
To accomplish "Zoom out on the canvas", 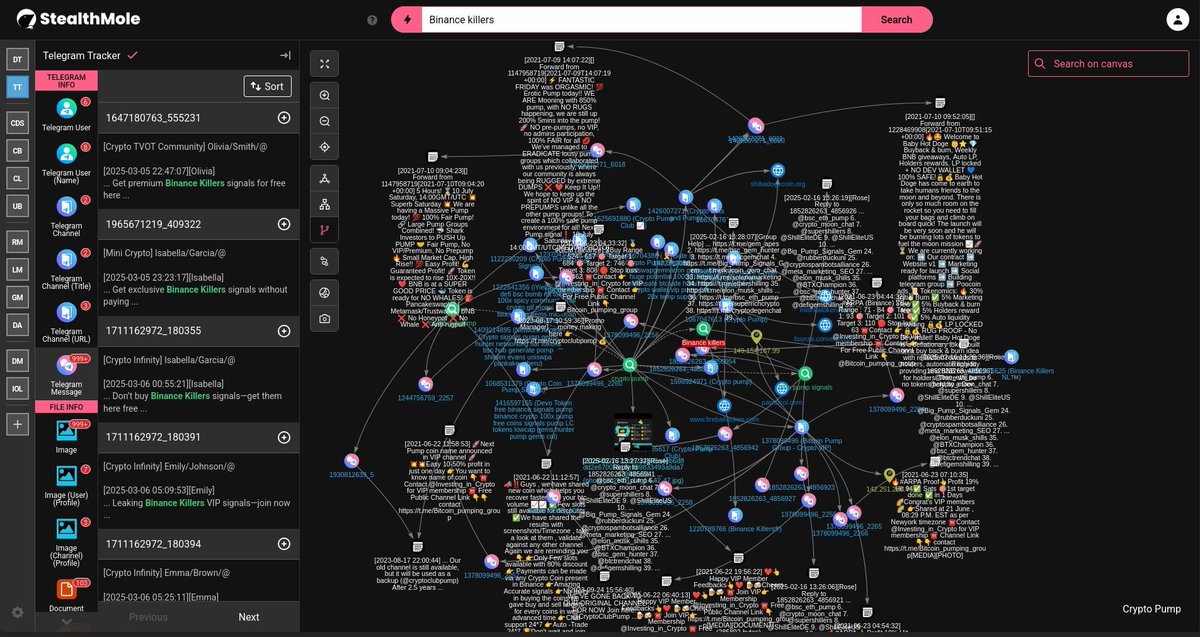I will click(325, 121).
